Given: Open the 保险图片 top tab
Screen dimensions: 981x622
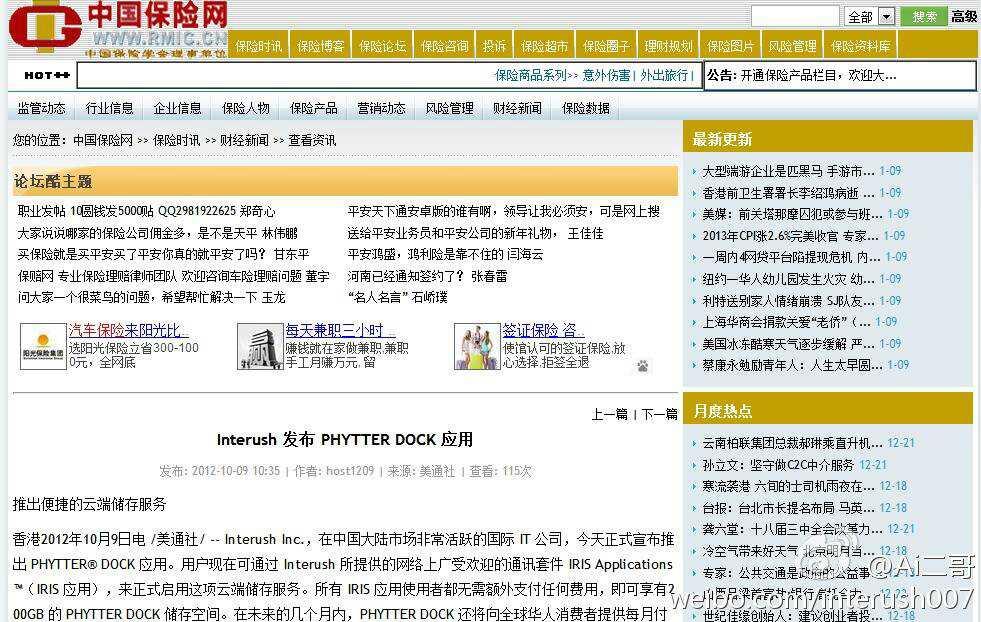Looking at the screenshot, I should pos(730,46).
